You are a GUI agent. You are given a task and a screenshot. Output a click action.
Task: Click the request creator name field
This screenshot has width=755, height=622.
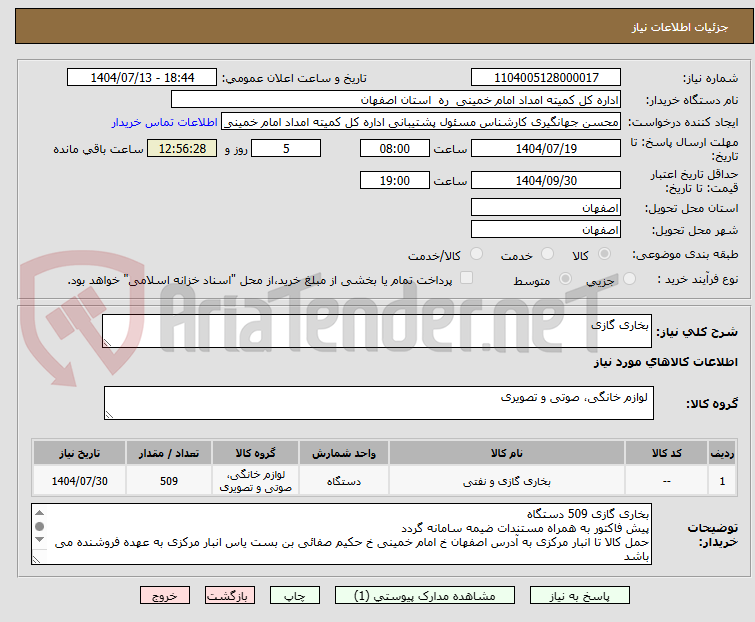point(421,122)
